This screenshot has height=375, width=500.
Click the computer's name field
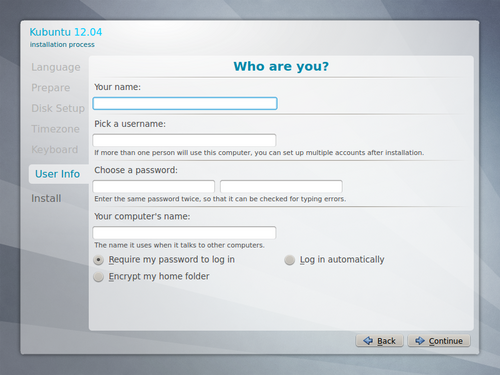click(184, 233)
